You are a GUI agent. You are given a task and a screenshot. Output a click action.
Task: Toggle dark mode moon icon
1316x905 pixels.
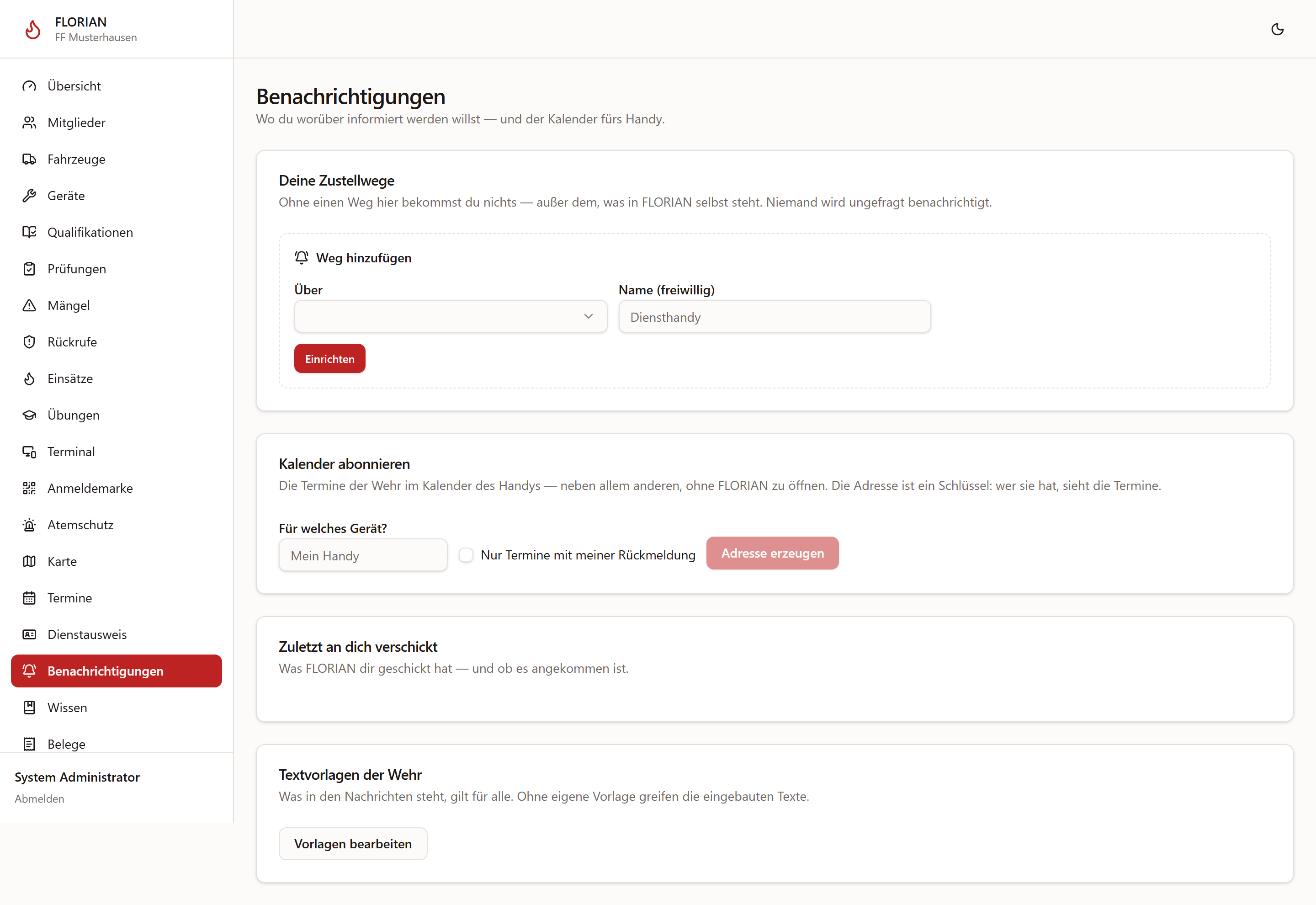pos(1277,29)
